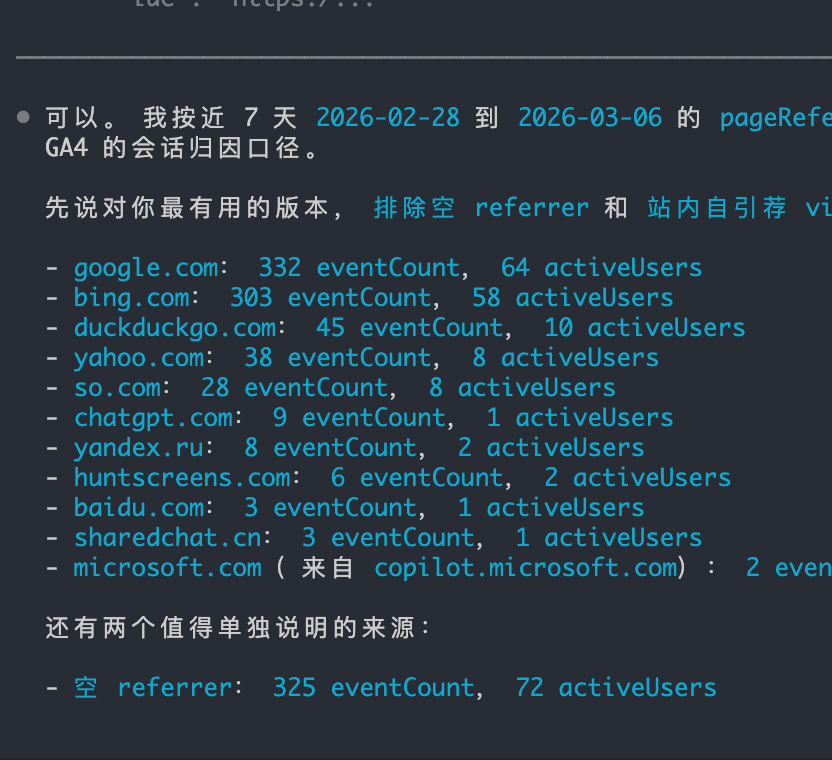
Task: Click the so.com referrer entry
Action: (x=117, y=388)
